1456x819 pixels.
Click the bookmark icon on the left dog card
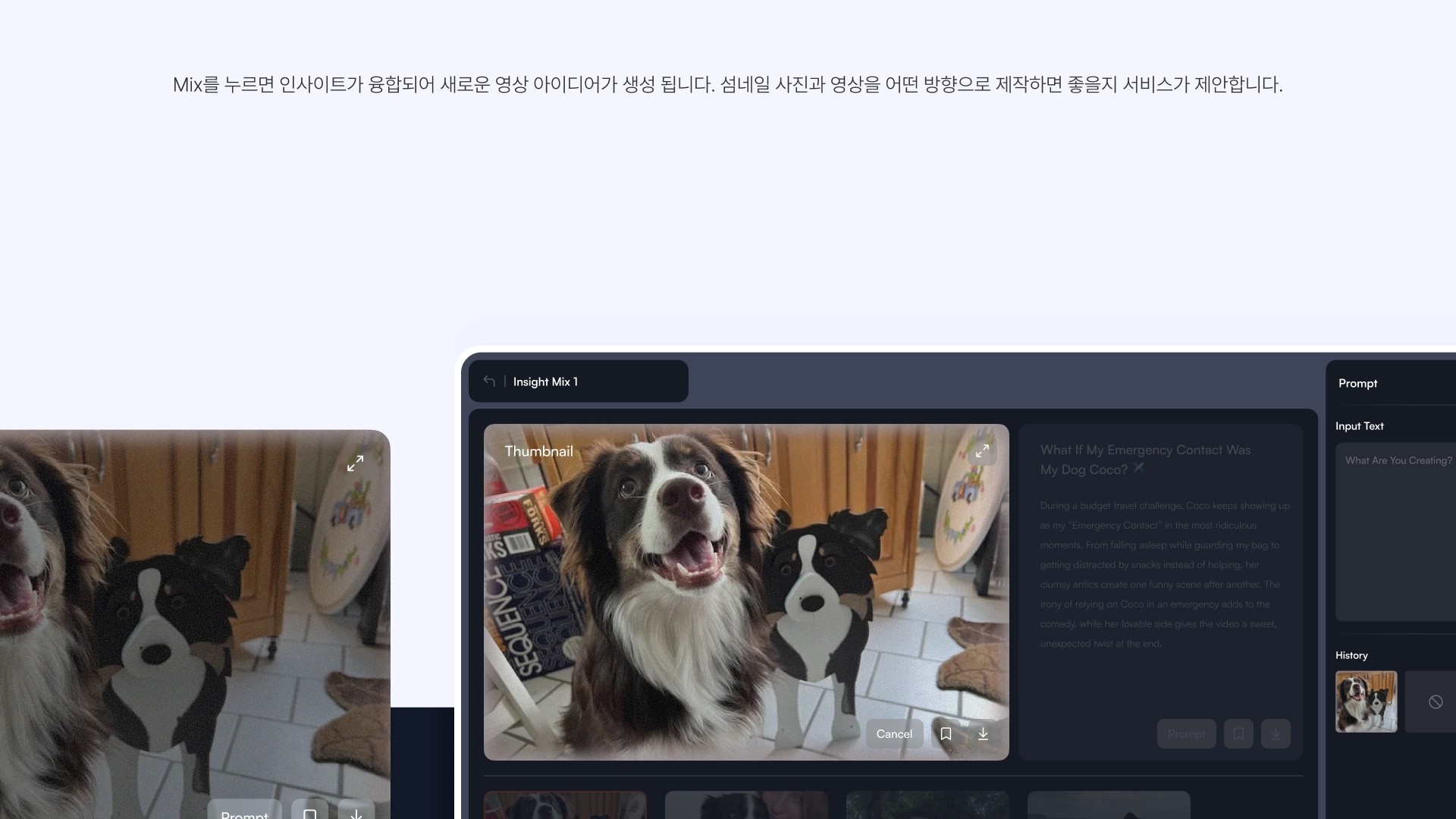click(x=309, y=811)
